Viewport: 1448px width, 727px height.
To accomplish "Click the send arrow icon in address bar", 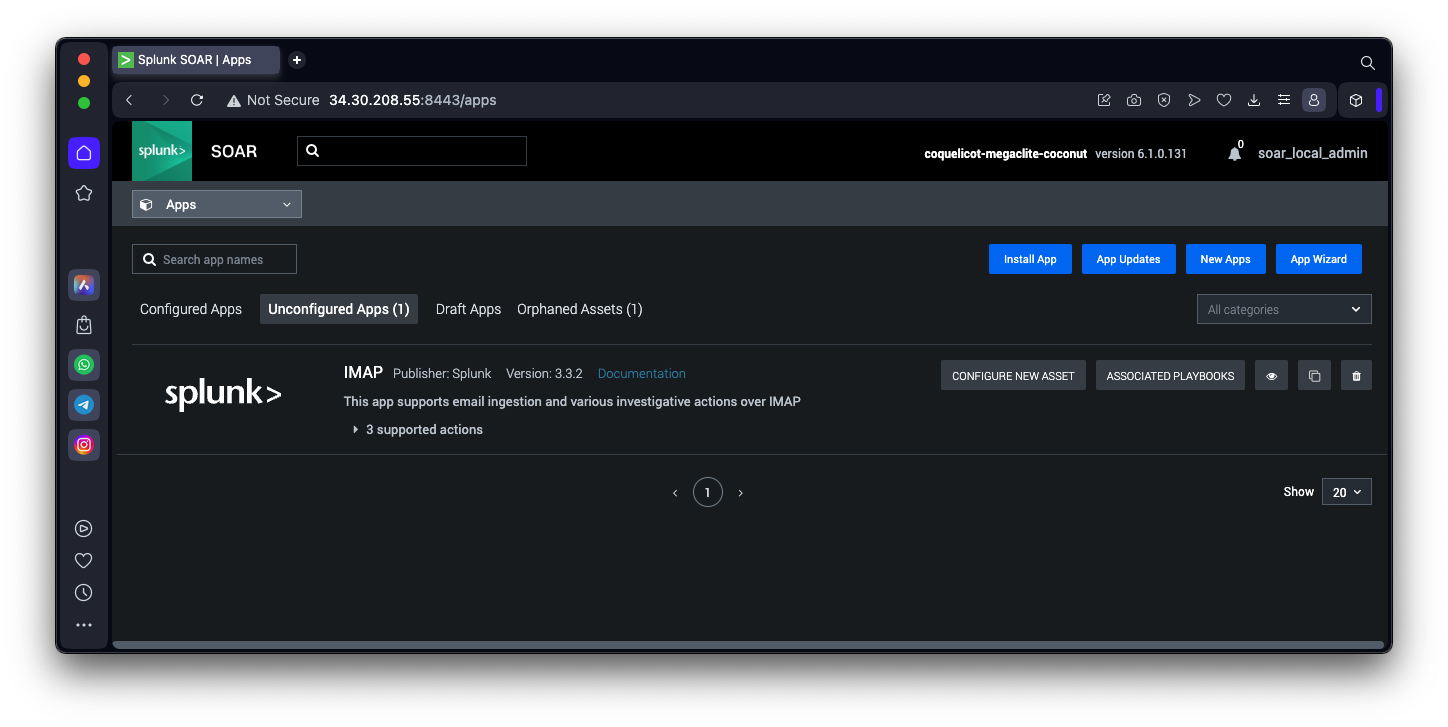I will coord(1194,100).
